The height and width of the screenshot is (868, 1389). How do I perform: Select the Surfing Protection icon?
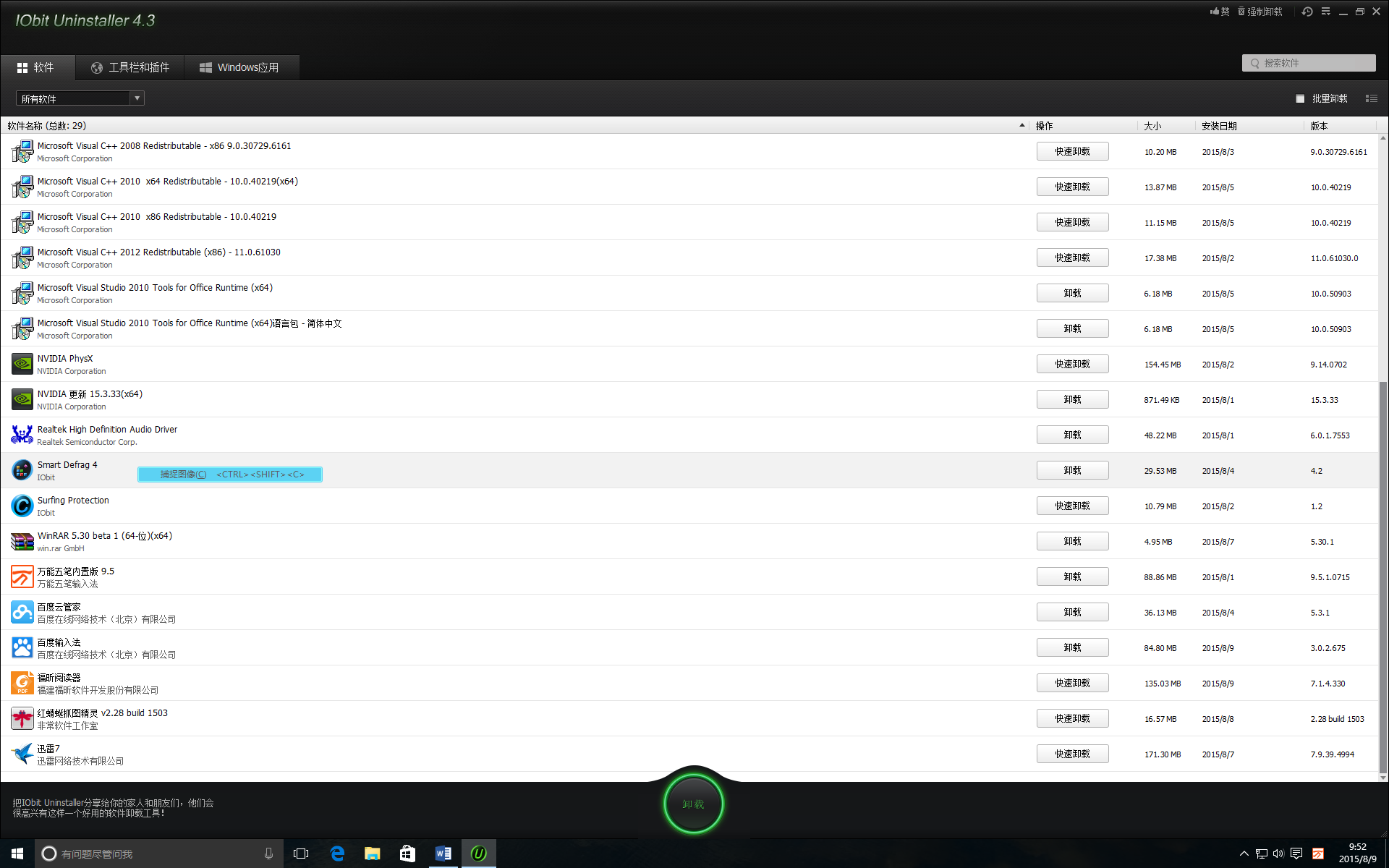(x=22, y=506)
